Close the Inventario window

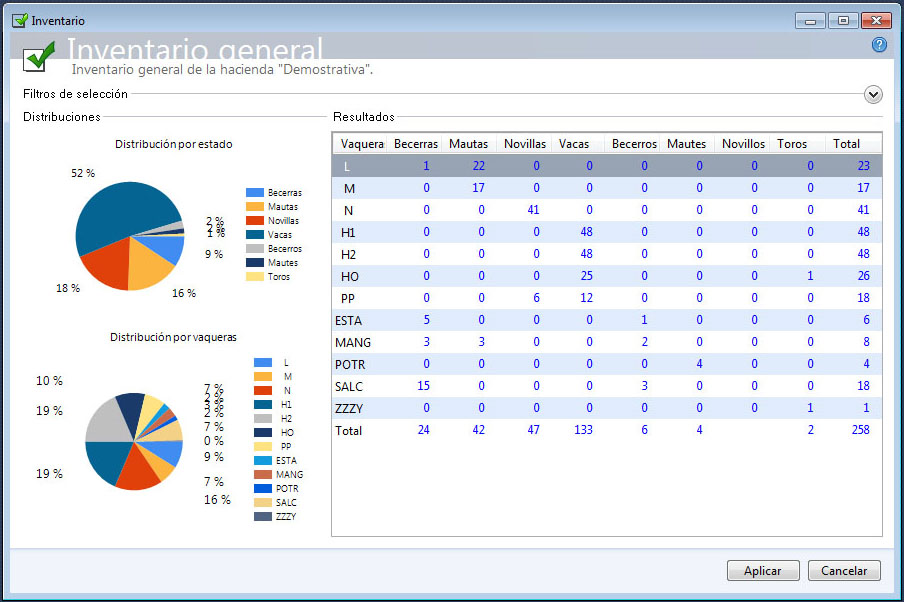(876, 20)
